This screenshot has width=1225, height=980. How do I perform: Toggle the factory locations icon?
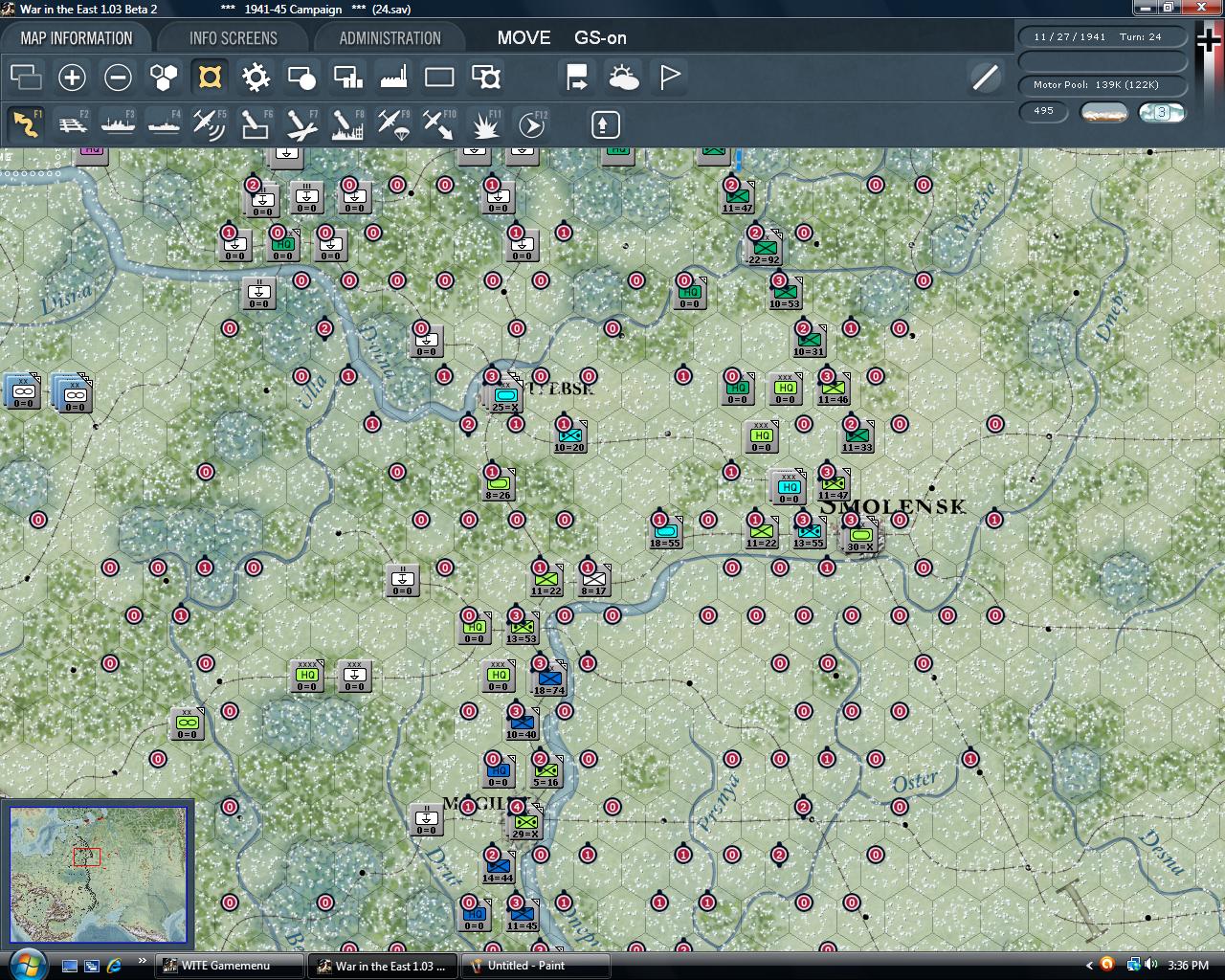393,78
